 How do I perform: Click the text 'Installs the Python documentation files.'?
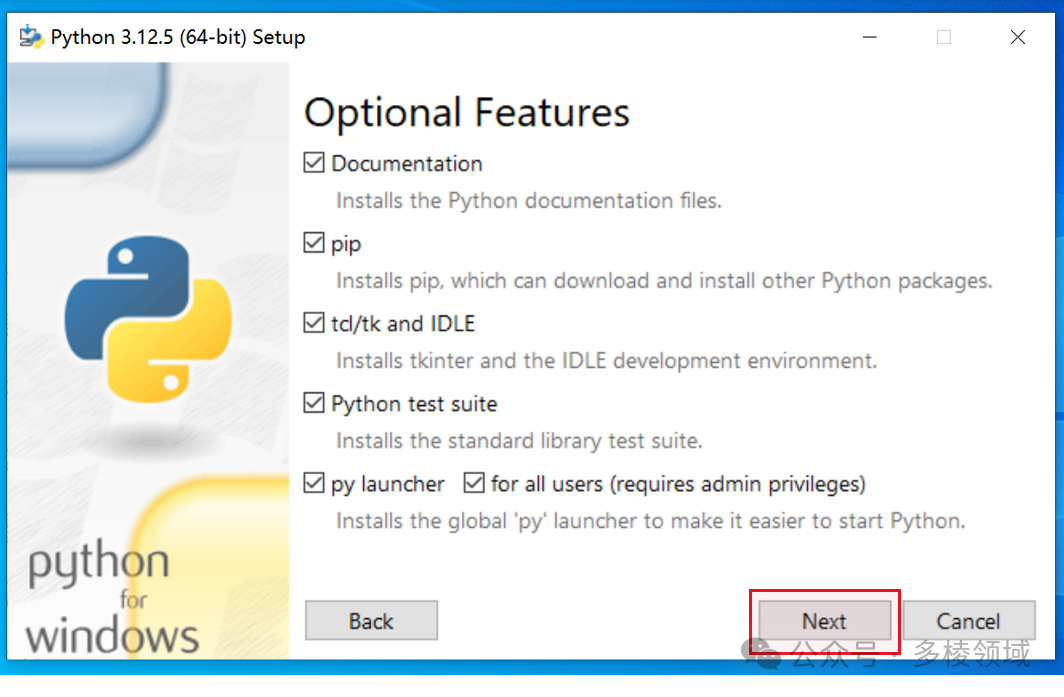tap(529, 201)
